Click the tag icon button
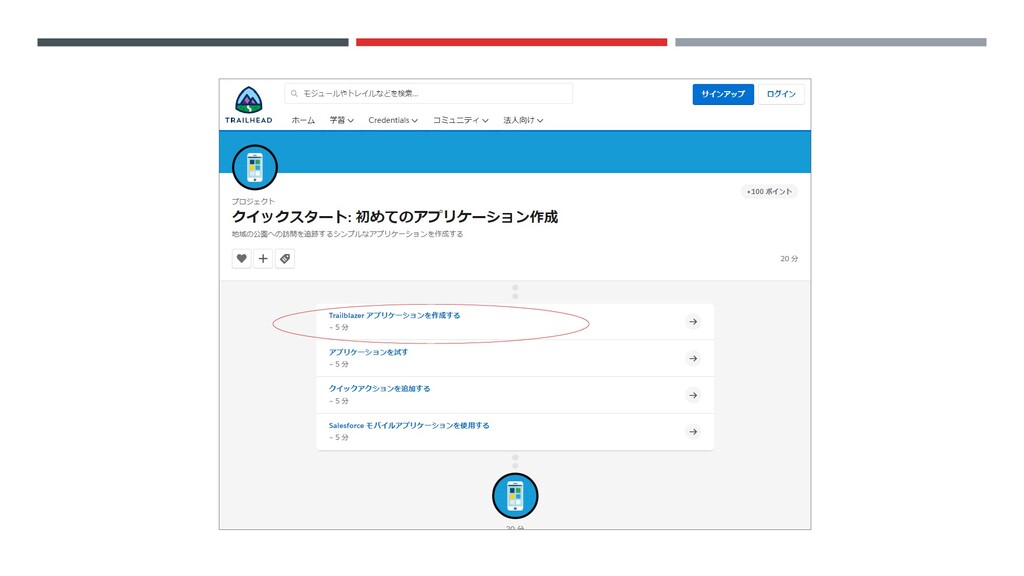The width and height of the screenshot is (1024, 576). coord(285,259)
